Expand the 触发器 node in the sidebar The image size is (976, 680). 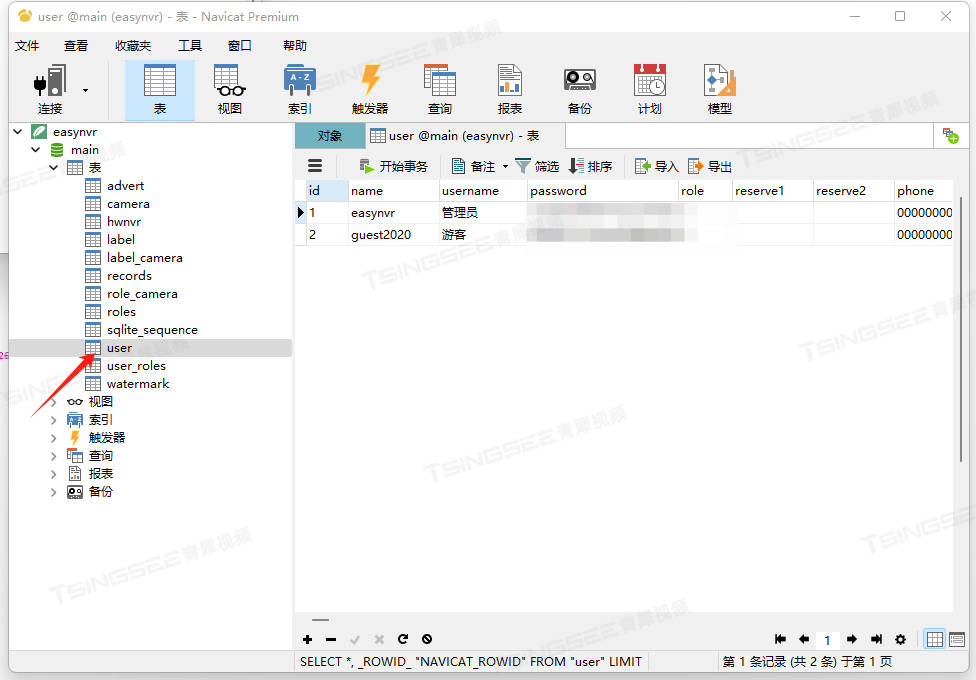pos(53,437)
